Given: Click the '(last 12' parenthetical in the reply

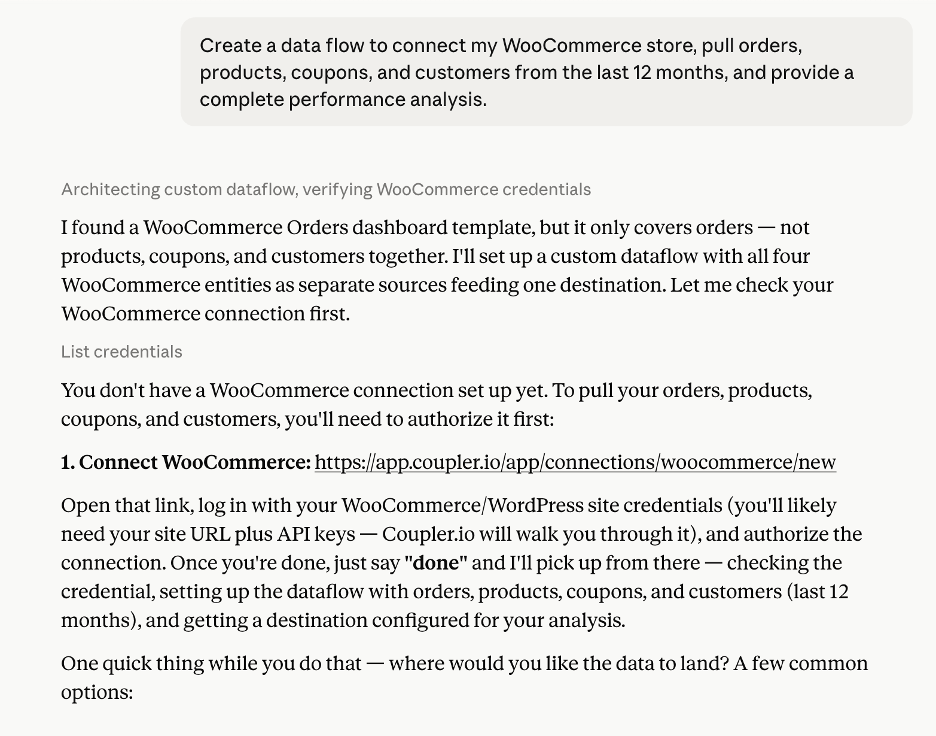Looking at the screenshot, I should point(818,592).
